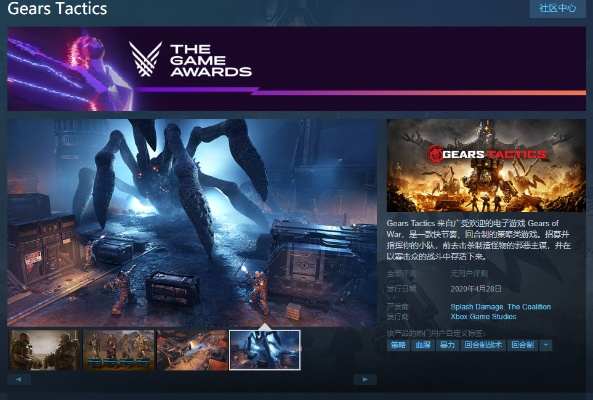The width and height of the screenshot is (593, 400).
Task: Select the 血腥 tag
Action: tap(423, 345)
